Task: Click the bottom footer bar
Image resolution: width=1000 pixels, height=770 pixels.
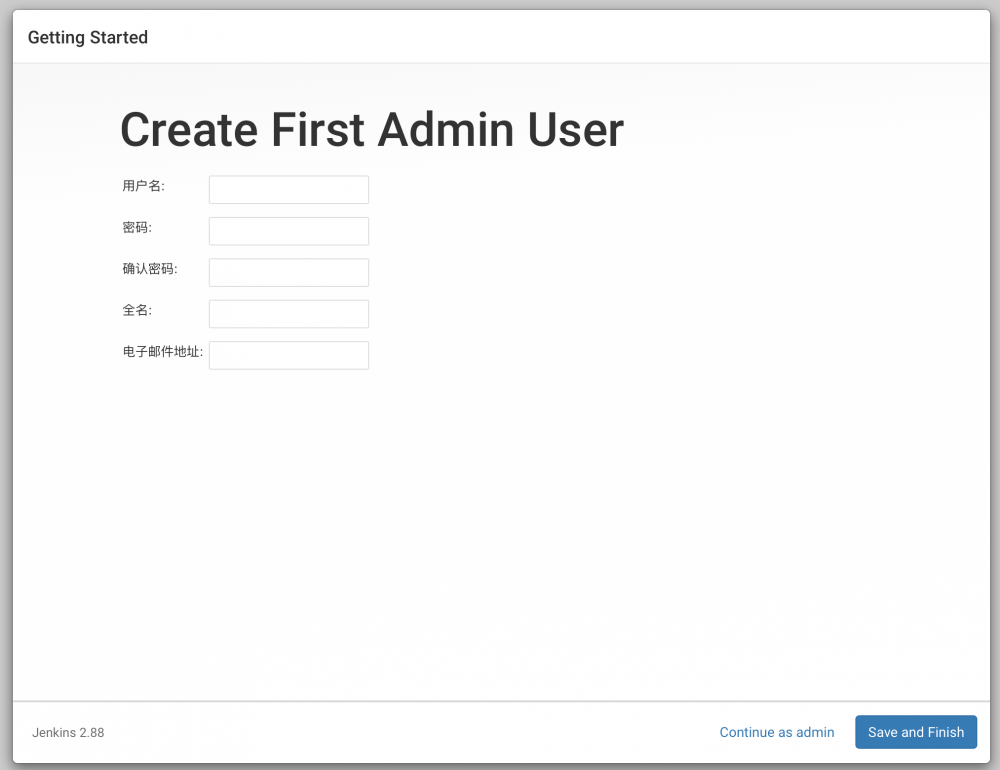Action: [450, 732]
